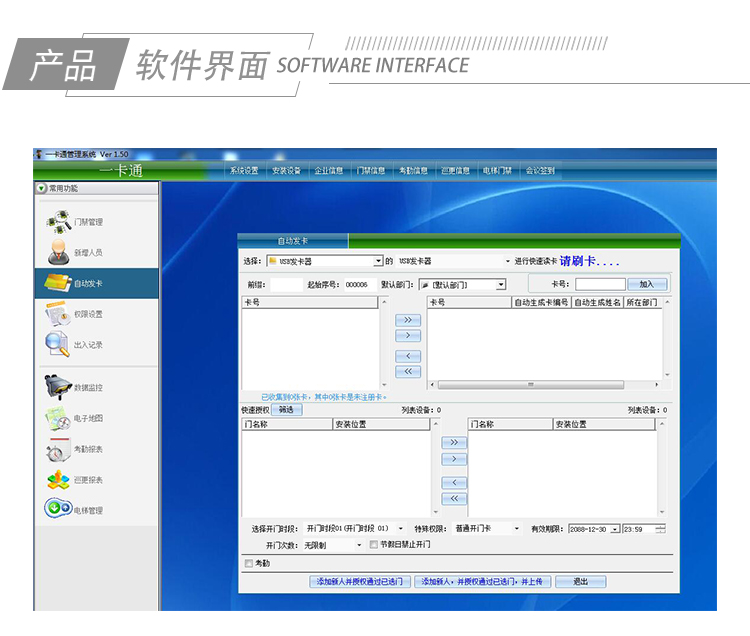The height and width of the screenshot is (636, 750).
Task: Open 电梯门禁 menu
Action: (497, 171)
